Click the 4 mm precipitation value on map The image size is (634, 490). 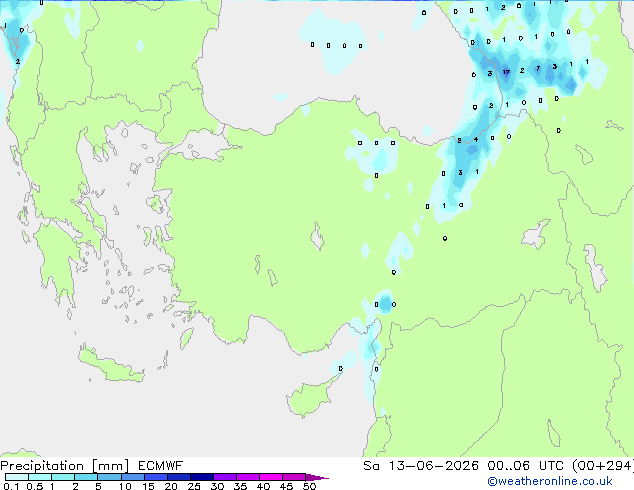tap(476, 139)
